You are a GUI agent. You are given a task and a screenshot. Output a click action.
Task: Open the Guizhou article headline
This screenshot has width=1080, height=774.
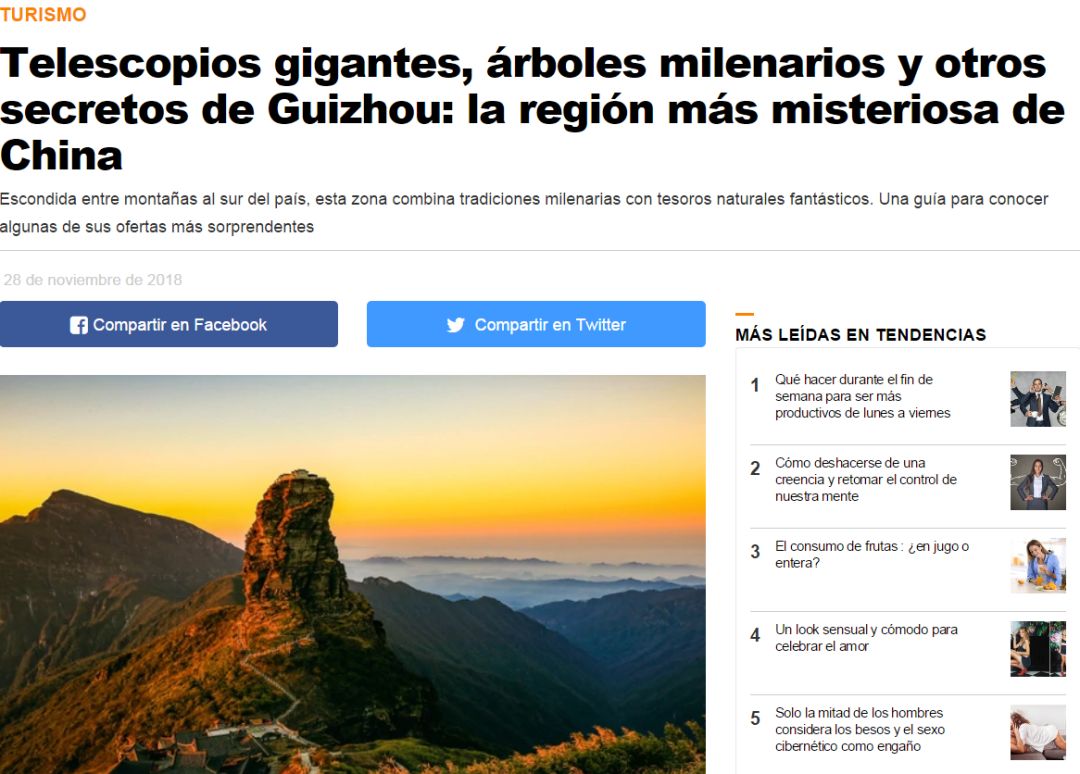click(533, 109)
